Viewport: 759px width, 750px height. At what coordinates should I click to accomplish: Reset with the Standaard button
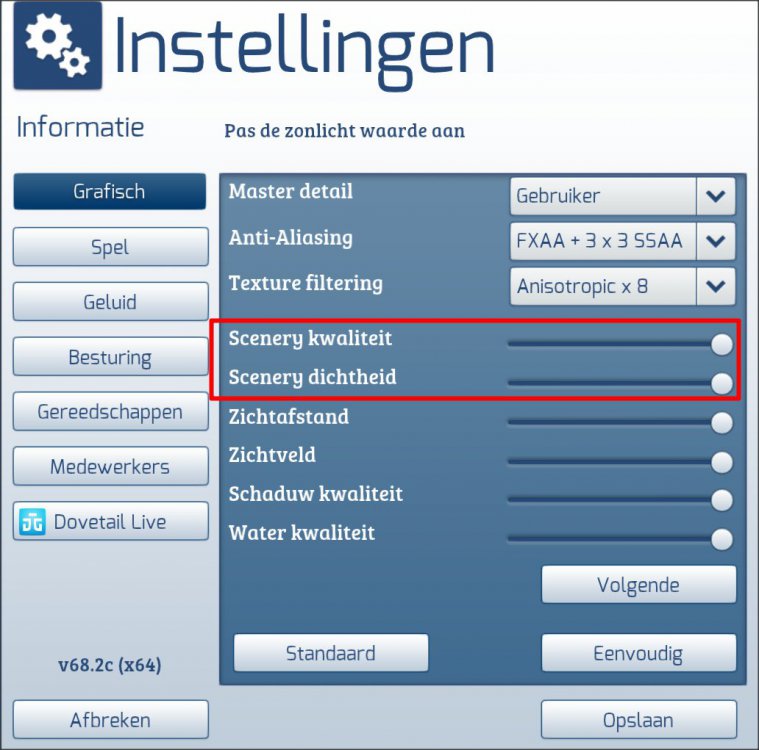tap(331, 653)
